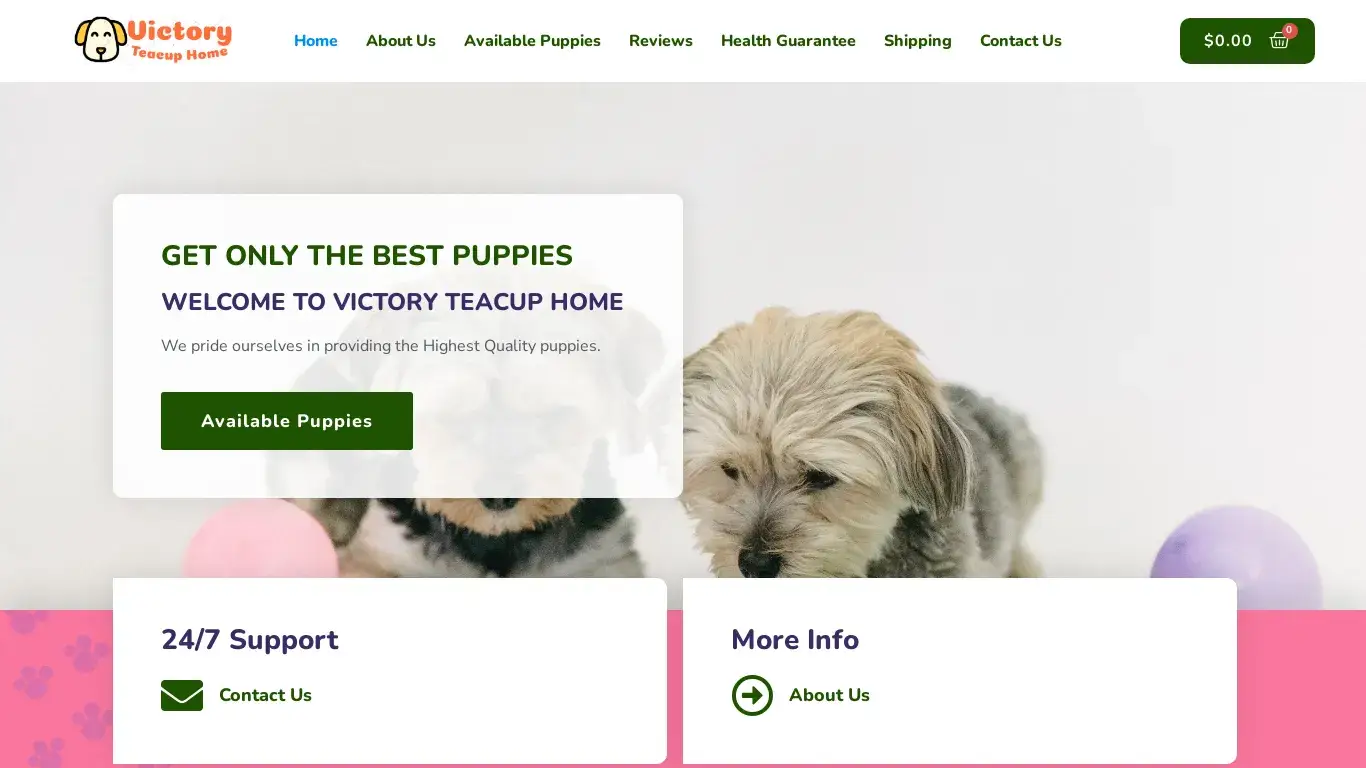Click the circled arrow icon under More Info
Screen dimensions: 1366x768
tap(752, 695)
